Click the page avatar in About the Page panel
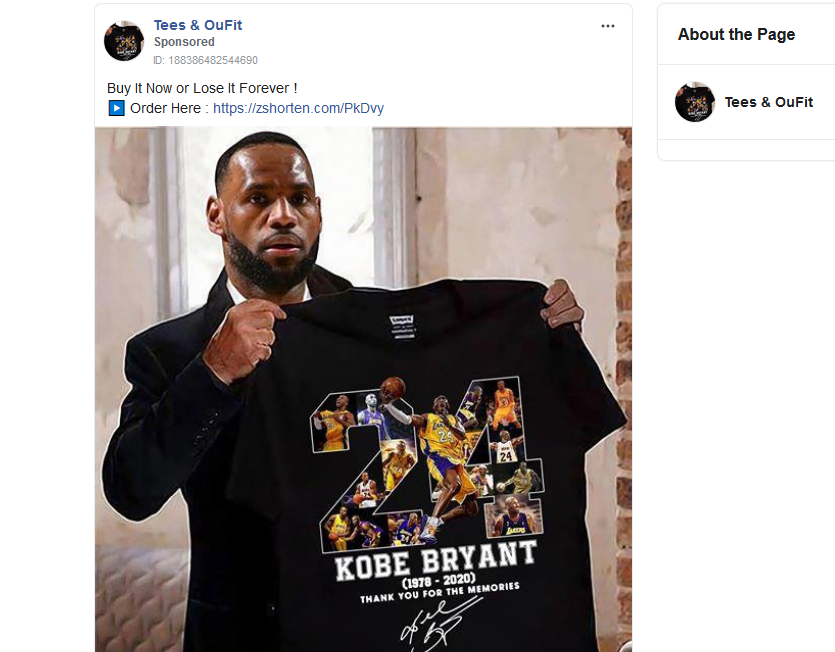This screenshot has width=835, height=652. coord(695,102)
